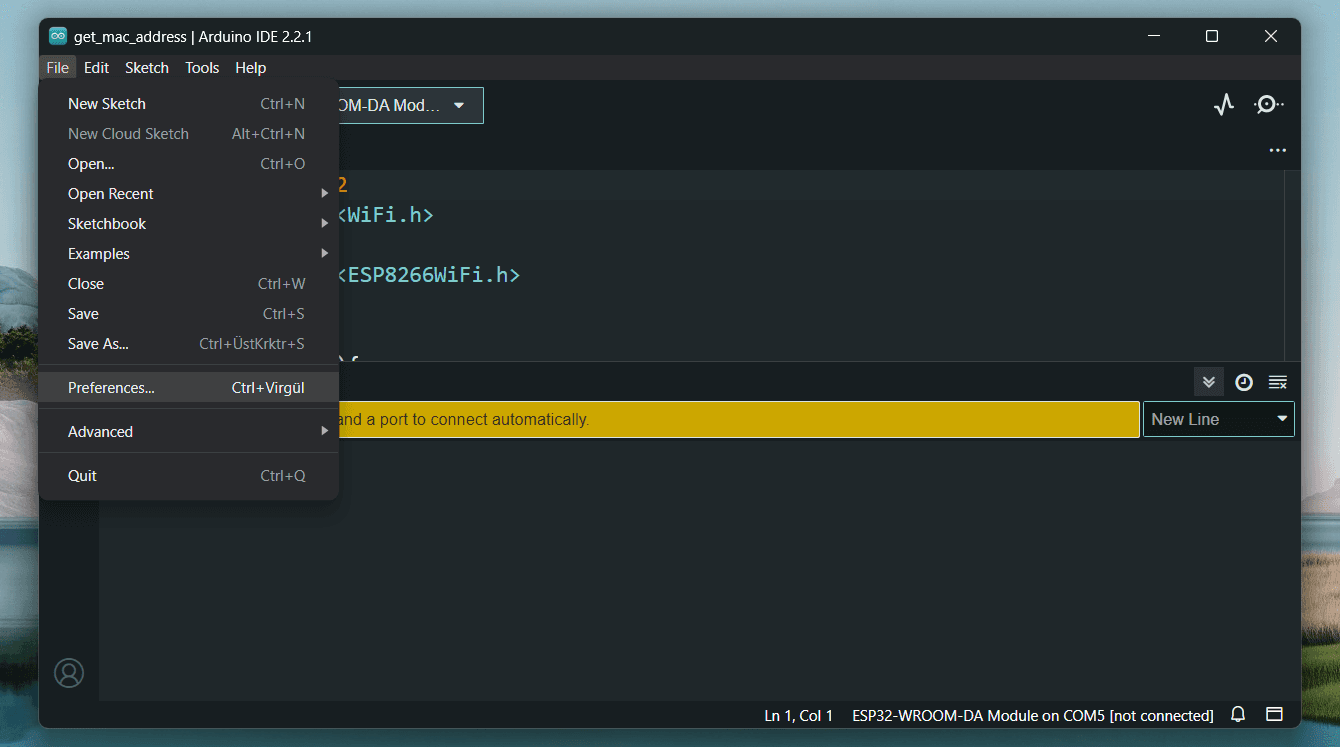Select Open... menu entry
1340x747 pixels.
point(189,164)
